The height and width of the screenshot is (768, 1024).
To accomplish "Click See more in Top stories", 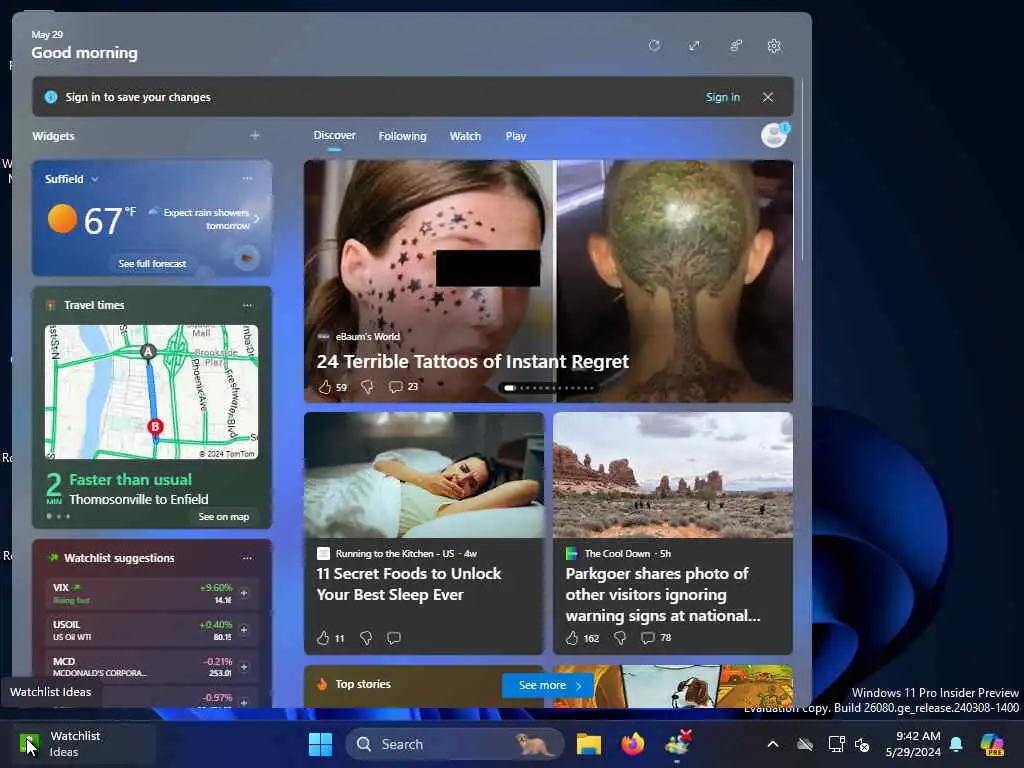I will pyautogui.click(x=547, y=685).
